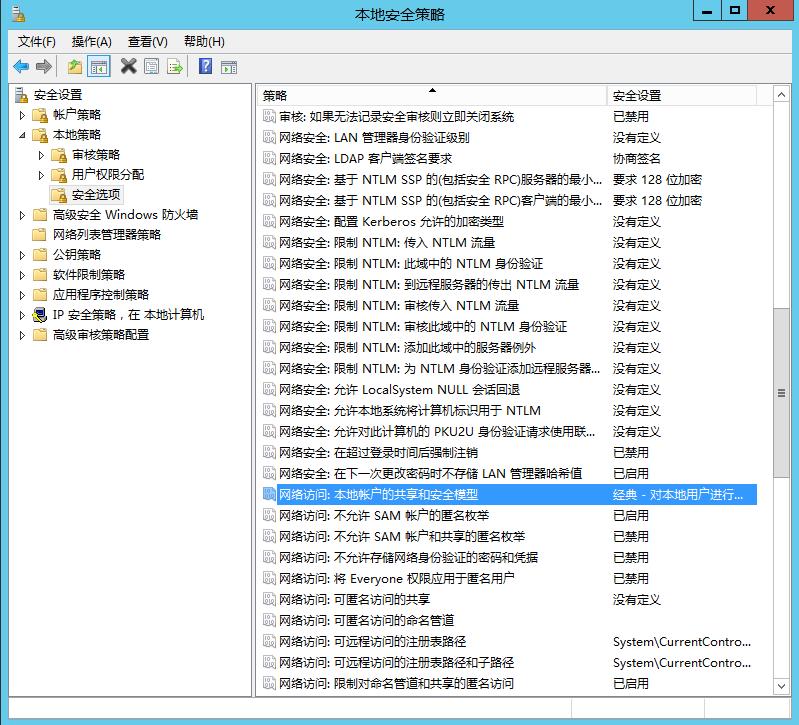Click the Delete X toolbar icon
Screen dimensions: 799x725
128,66
